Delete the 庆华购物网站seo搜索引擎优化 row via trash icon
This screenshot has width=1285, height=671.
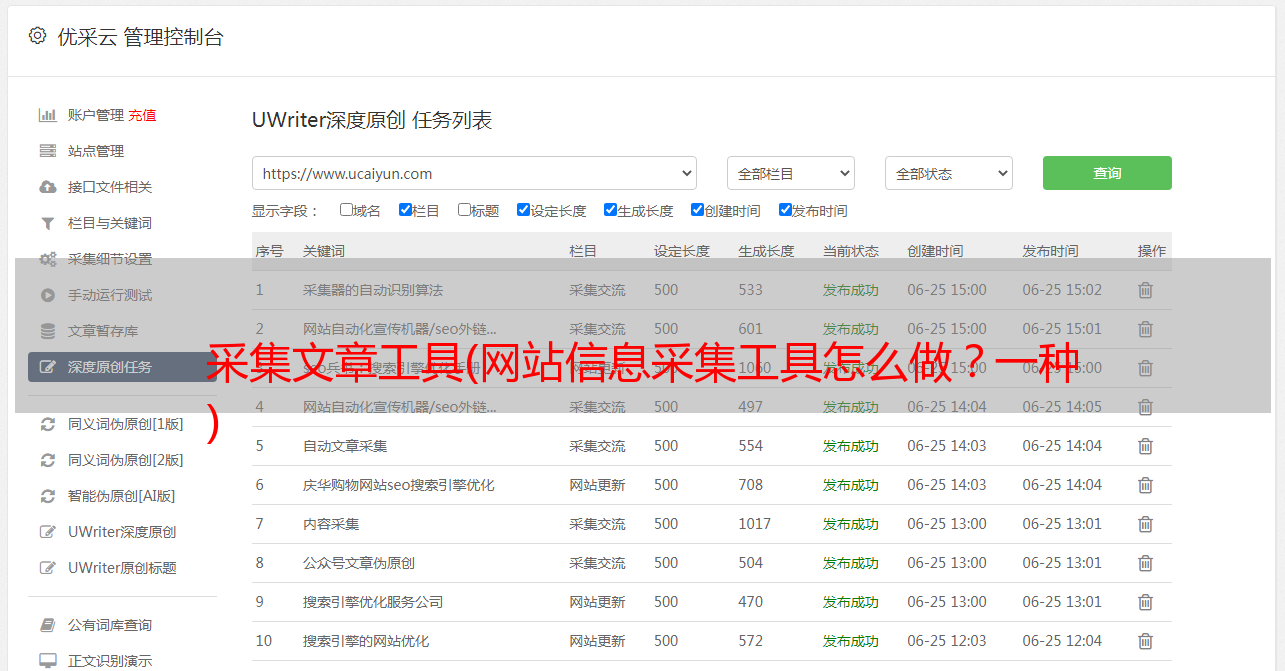coord(1146,485)
